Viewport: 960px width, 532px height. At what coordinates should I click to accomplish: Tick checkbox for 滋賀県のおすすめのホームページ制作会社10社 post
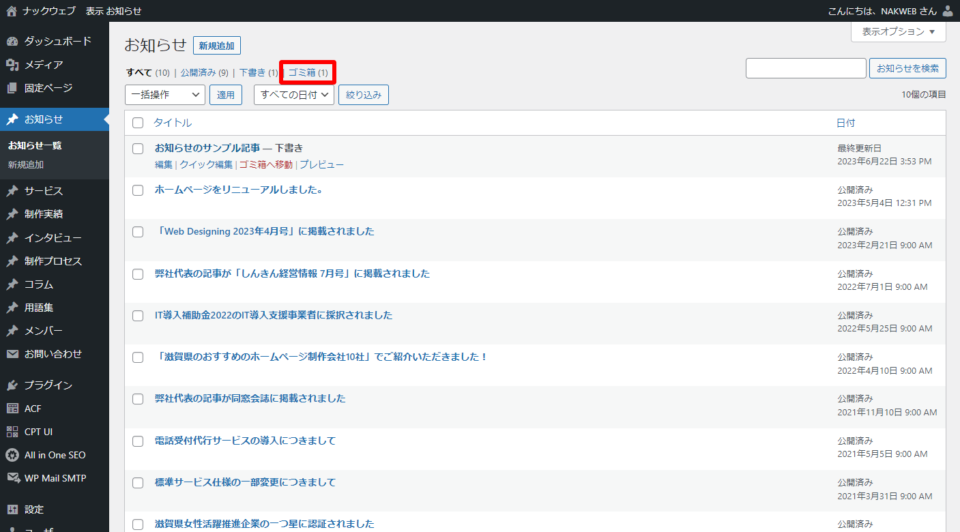[138, 358]
